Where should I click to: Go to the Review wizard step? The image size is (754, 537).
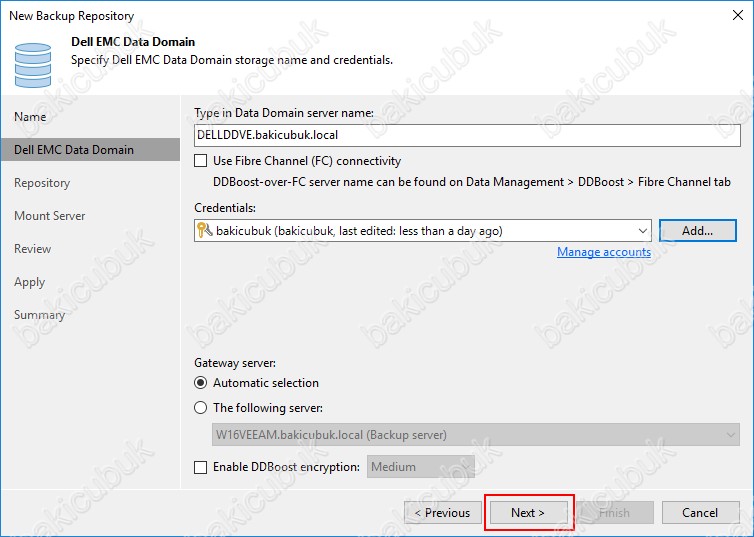[x=33, y=249]
